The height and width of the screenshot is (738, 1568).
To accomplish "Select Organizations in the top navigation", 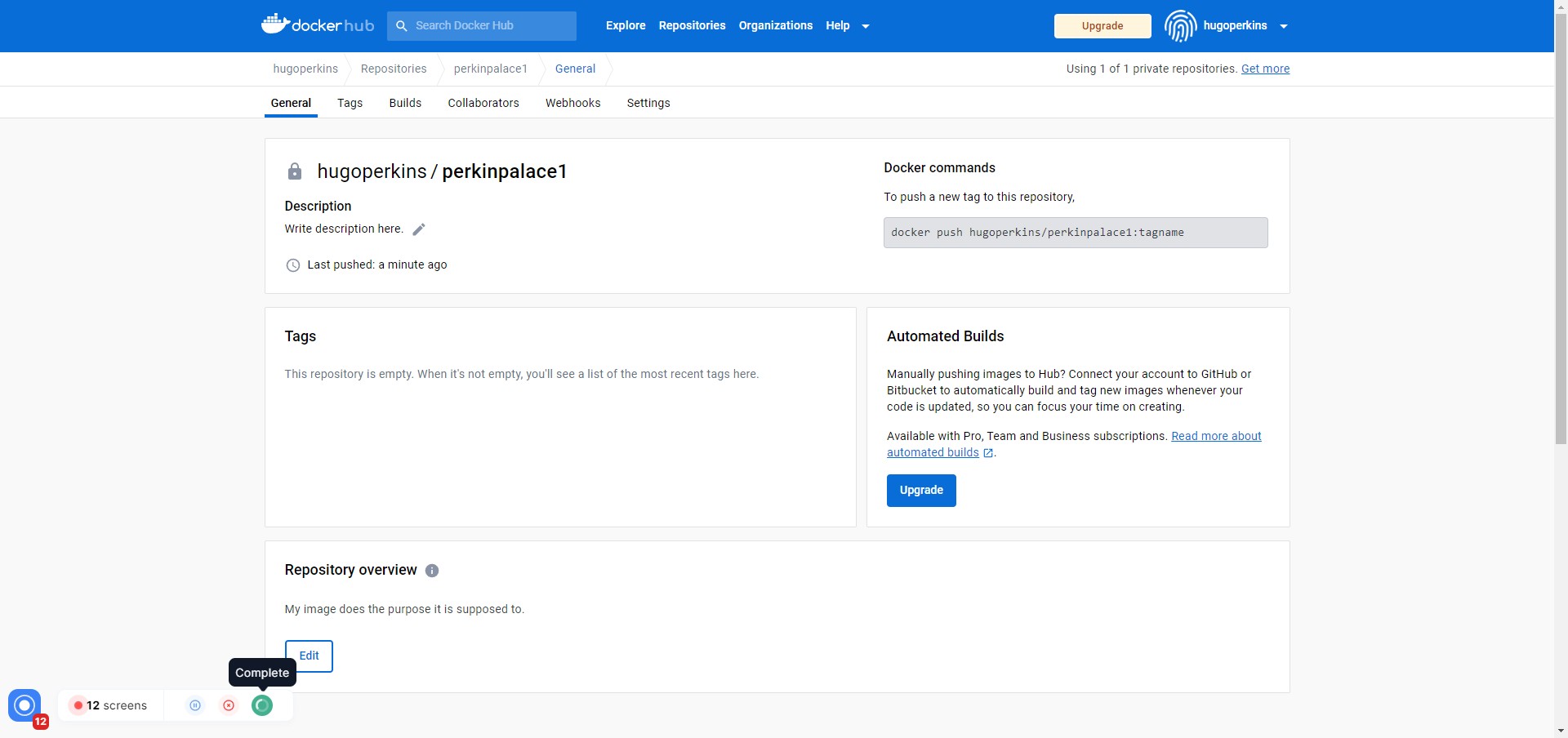I will pyautogui.click(x=774, y=25).
